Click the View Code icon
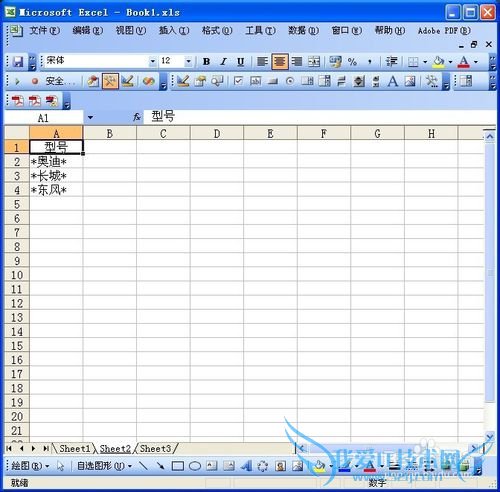 [217, 81]
